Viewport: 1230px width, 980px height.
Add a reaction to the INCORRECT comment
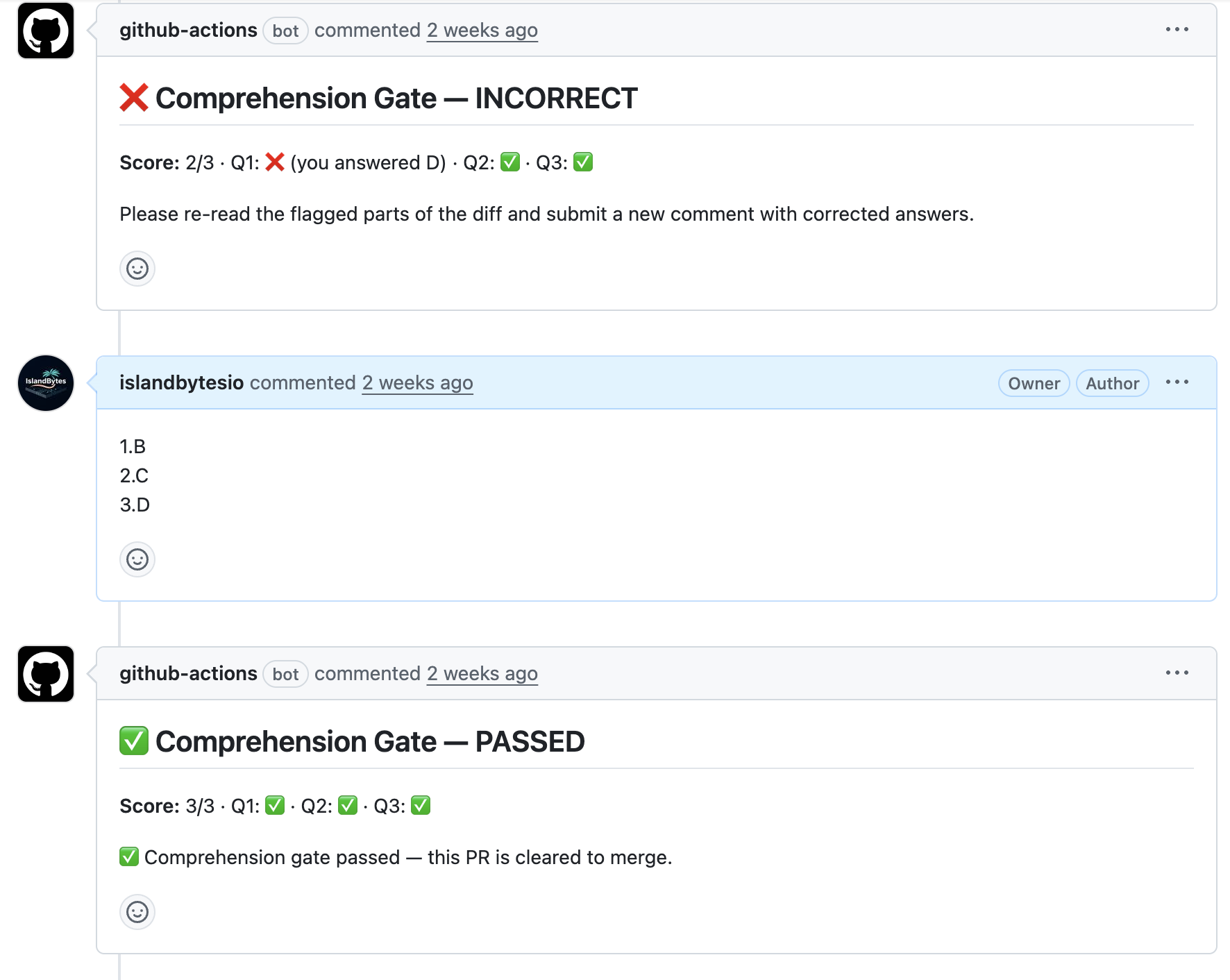[137, 269]
